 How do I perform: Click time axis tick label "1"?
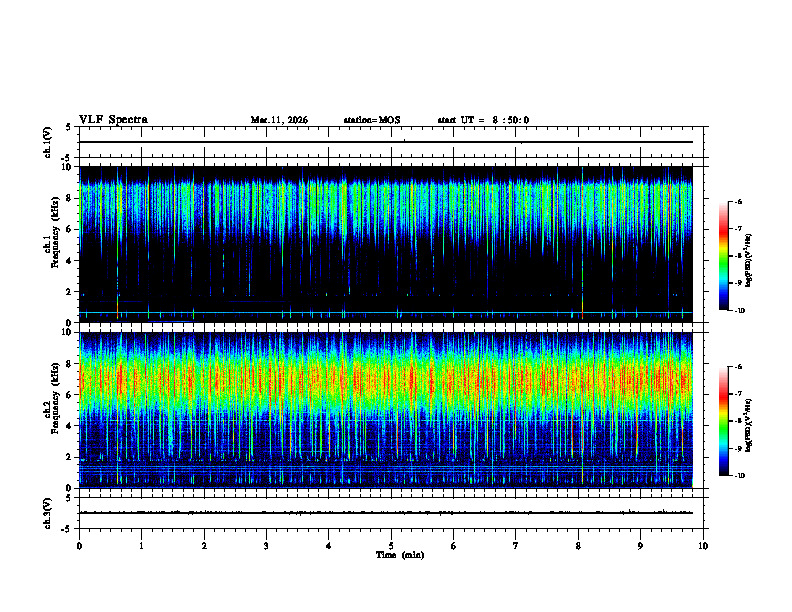point(141,546)
